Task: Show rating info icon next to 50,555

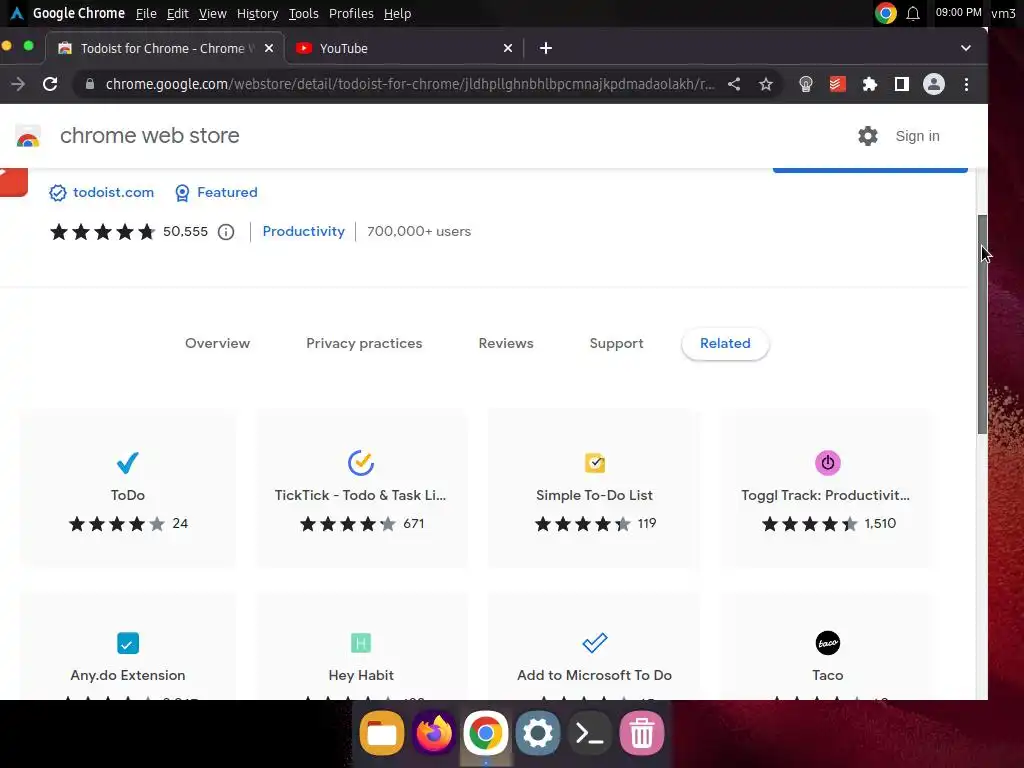Action: coord(226,232)
